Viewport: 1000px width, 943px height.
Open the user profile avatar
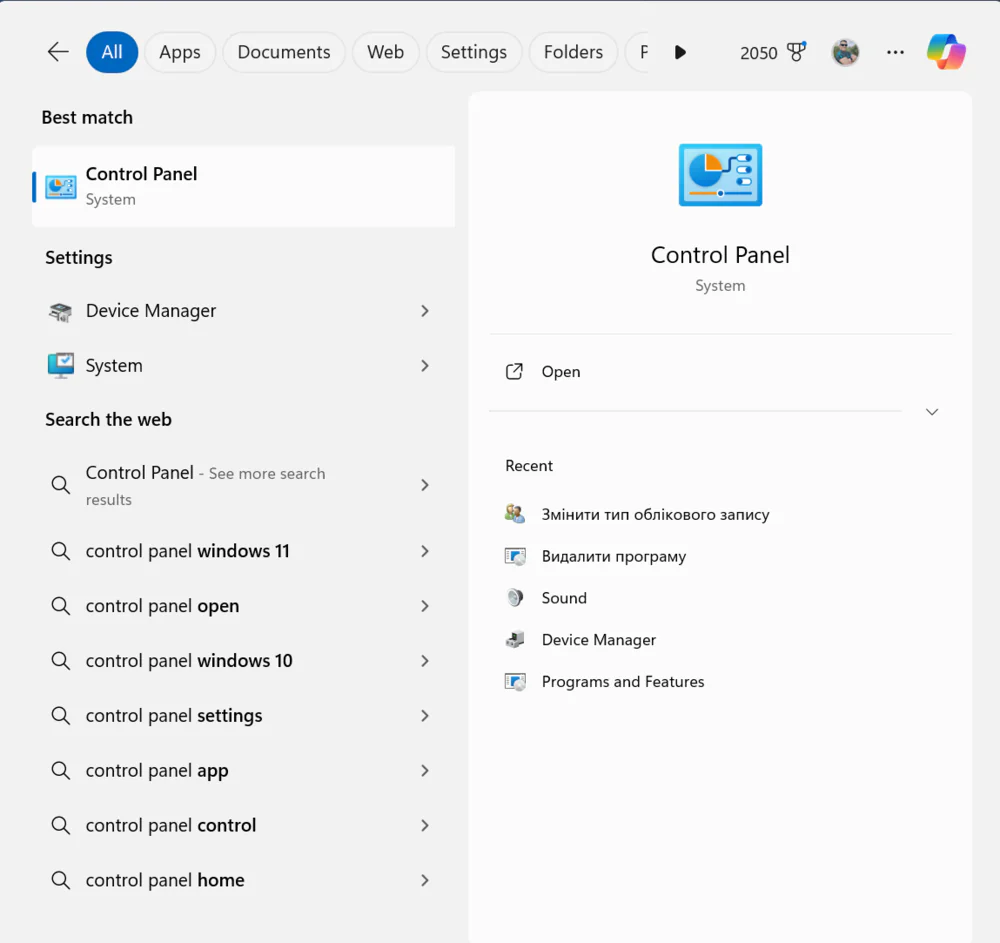pyautogui.click(x=845, y=52)
